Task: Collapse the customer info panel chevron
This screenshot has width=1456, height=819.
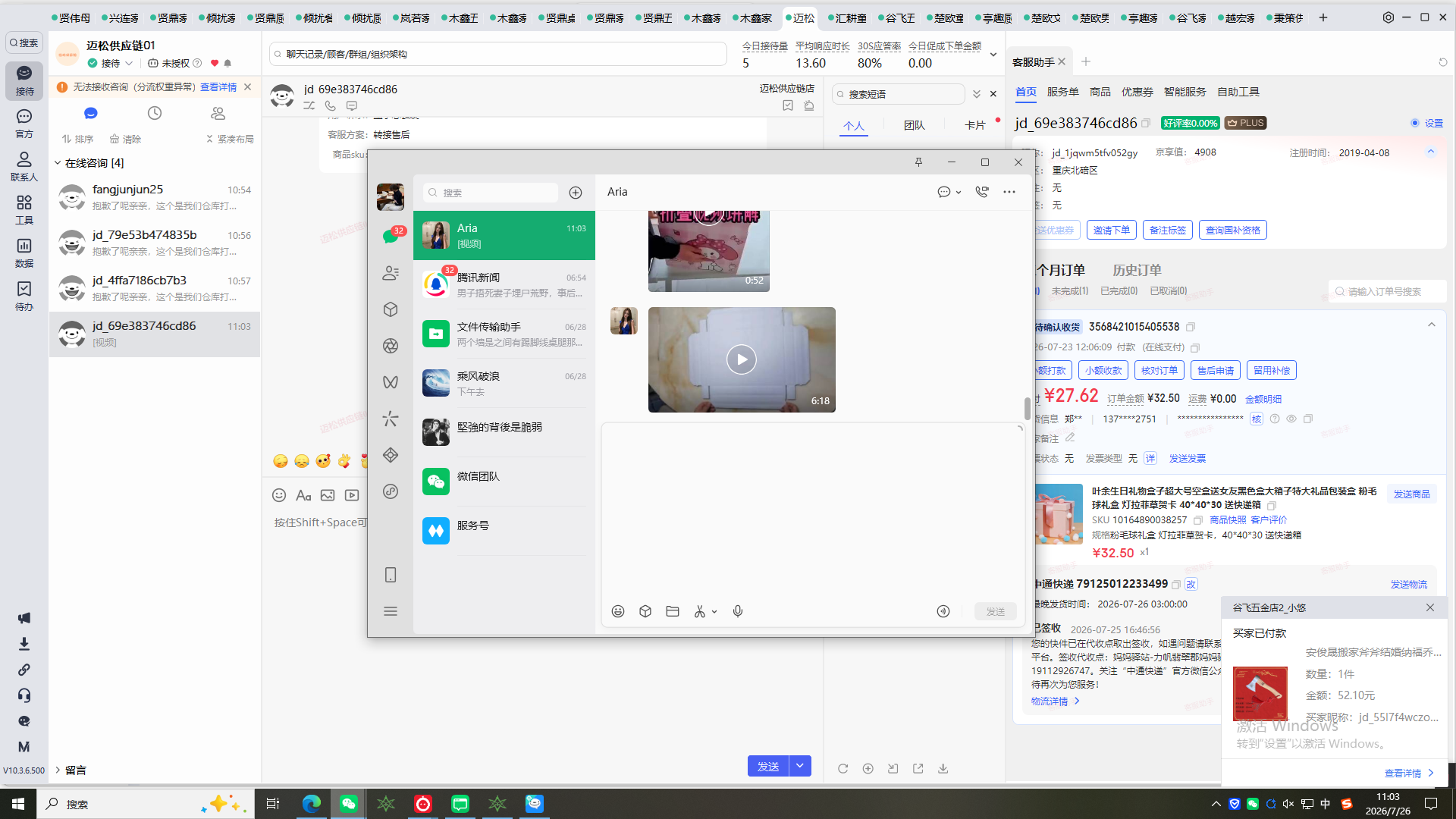Action: (x=1431, y=152)
